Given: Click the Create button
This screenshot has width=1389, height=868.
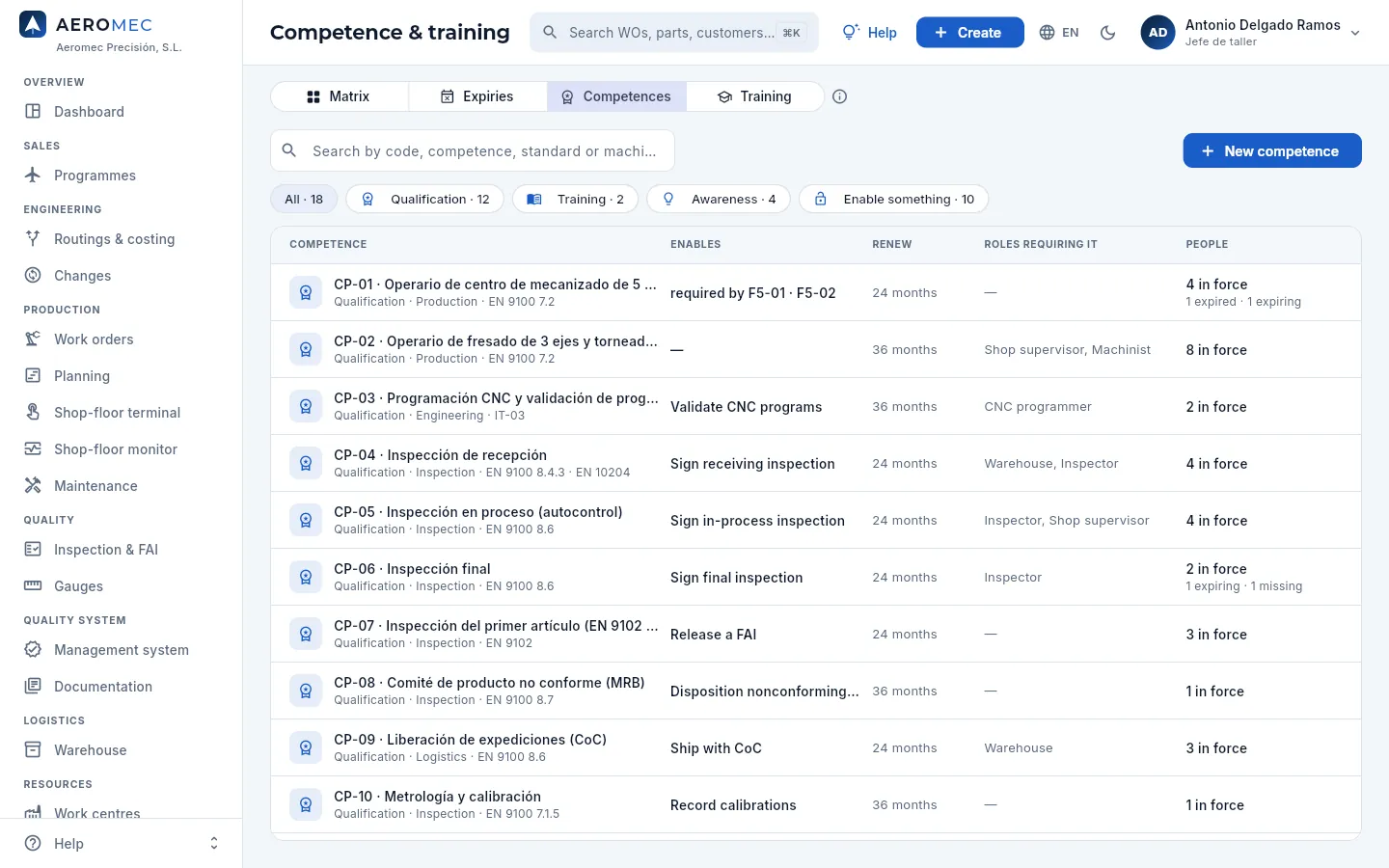Looking at the screenshot, I should point(970,33).
